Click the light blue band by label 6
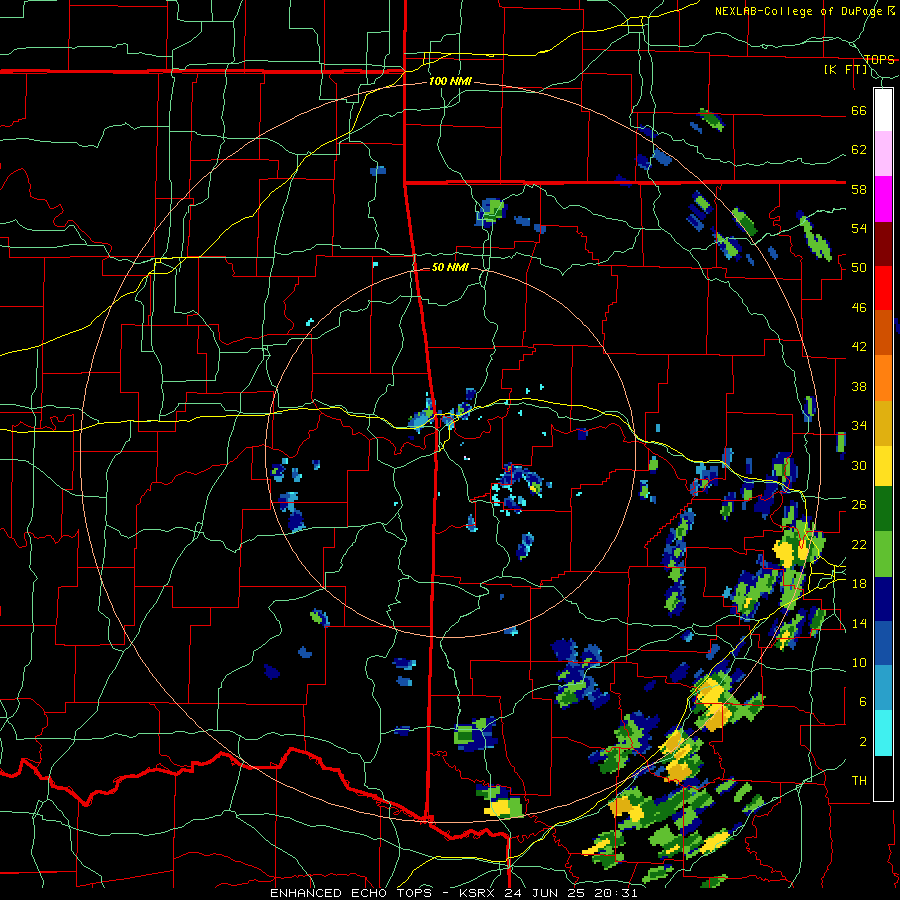 (883, 688)
